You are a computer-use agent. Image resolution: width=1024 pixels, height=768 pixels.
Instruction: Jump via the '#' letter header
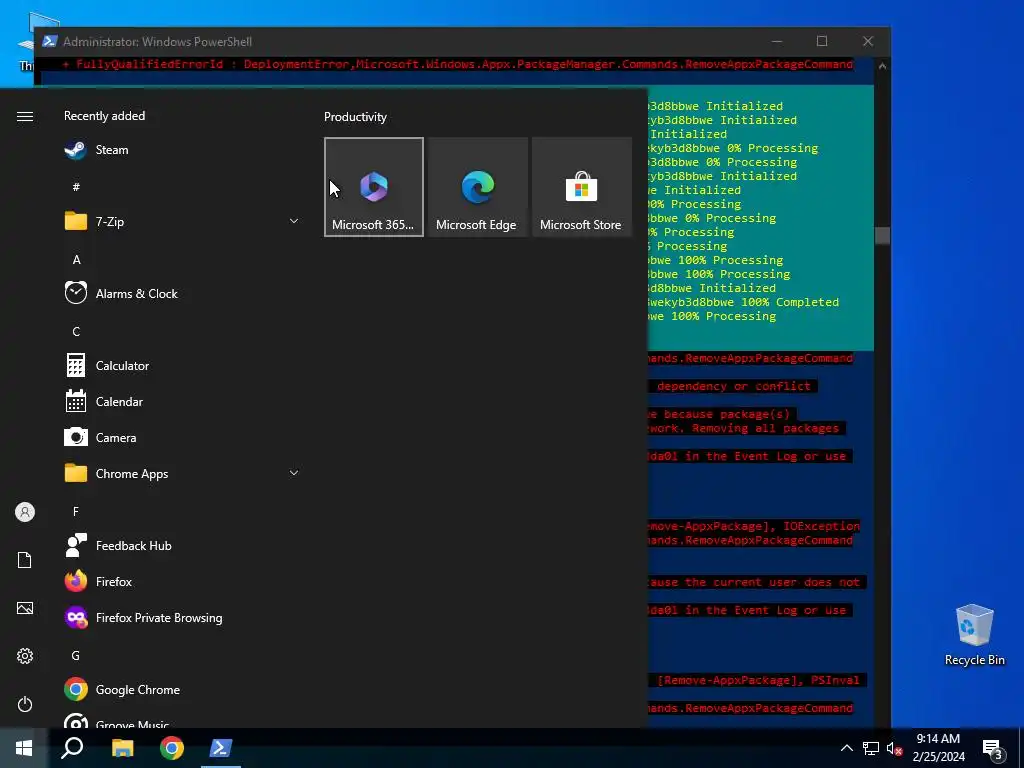[x=76, y=187]
